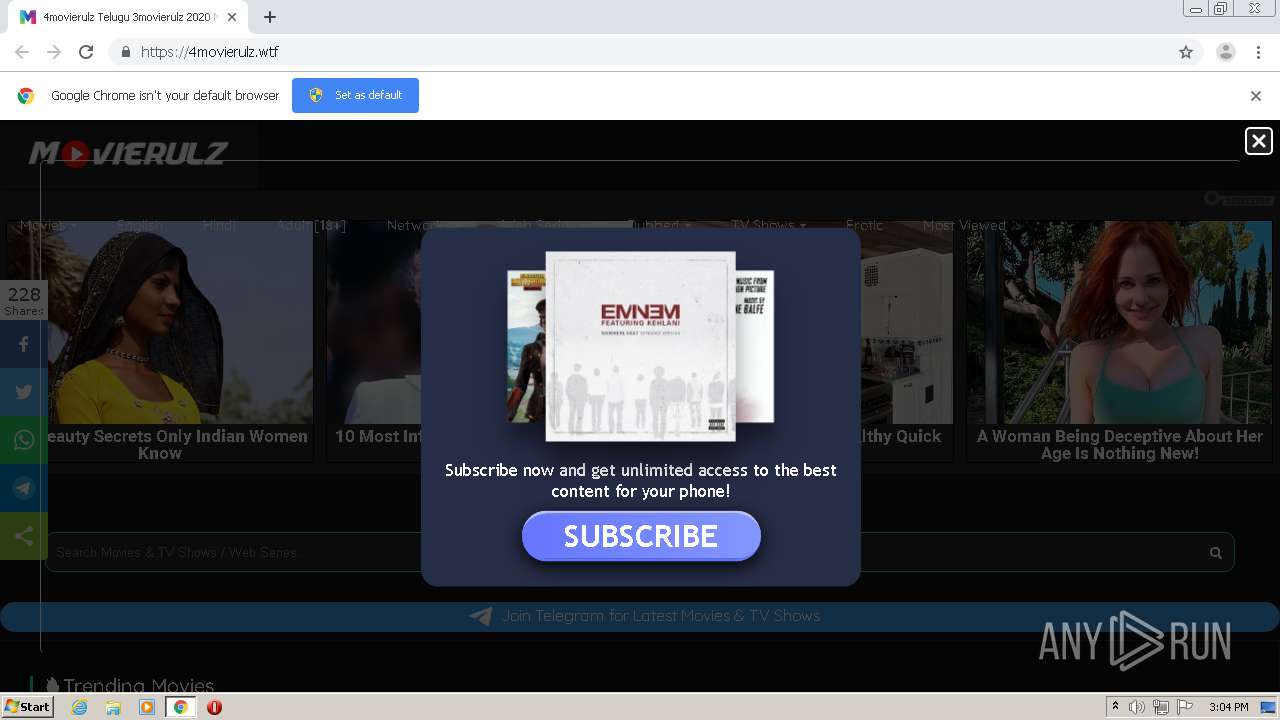Image resolution: width=1280 pixels, height=720 pixels.
Task: Click the Set as default button
Action: (355, 95)
